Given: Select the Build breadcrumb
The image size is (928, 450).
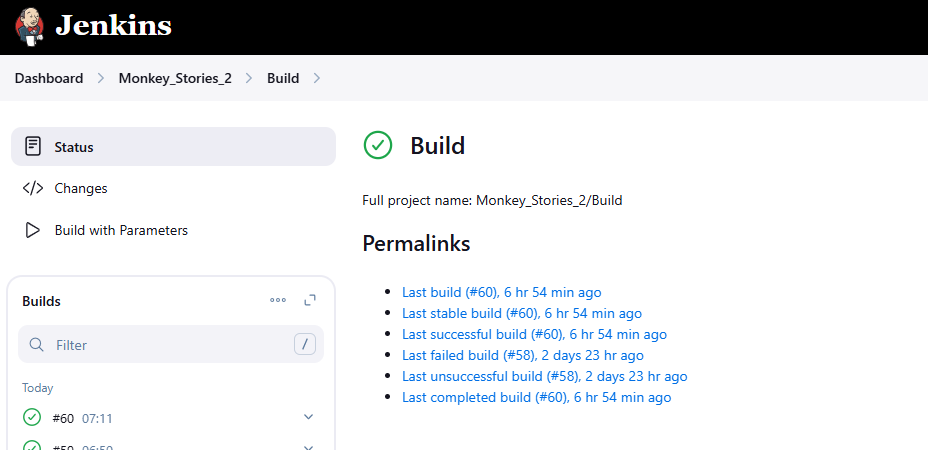Looking at the screenshot, I should (283, 78).
